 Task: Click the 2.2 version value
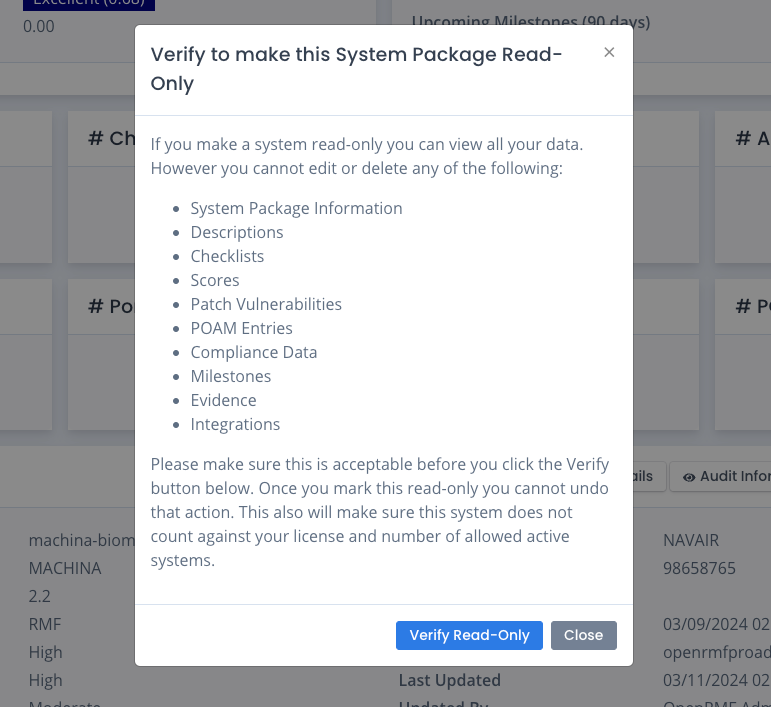[39, 596]
